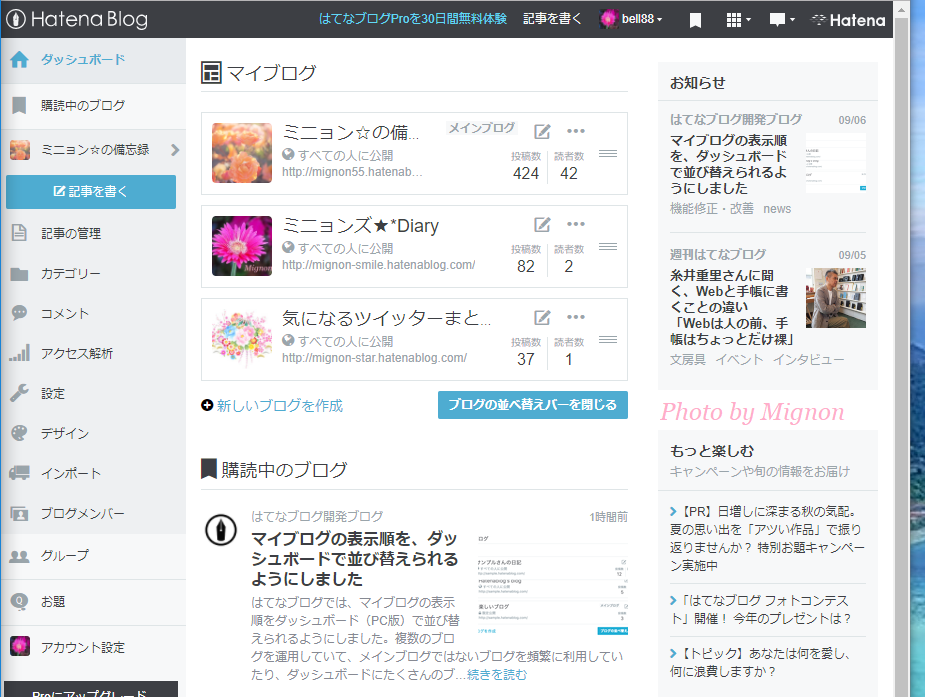Click flower bouquet blog thumbnail
Image resolution: width=925 pixels, height=697 pixels.
tap(242, 339)
